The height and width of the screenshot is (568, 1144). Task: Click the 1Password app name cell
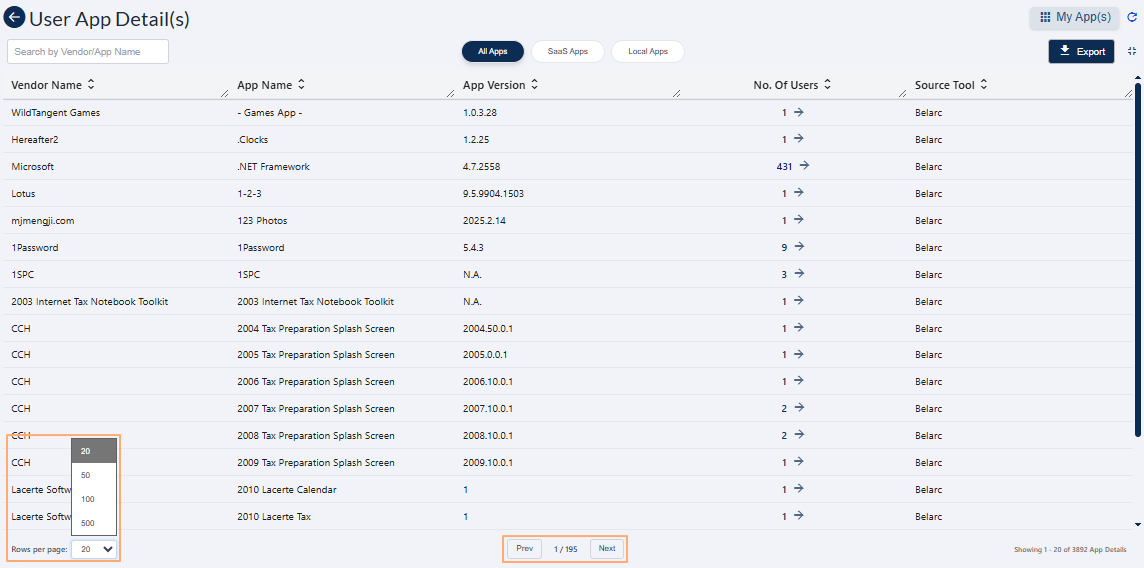point(260,247)
